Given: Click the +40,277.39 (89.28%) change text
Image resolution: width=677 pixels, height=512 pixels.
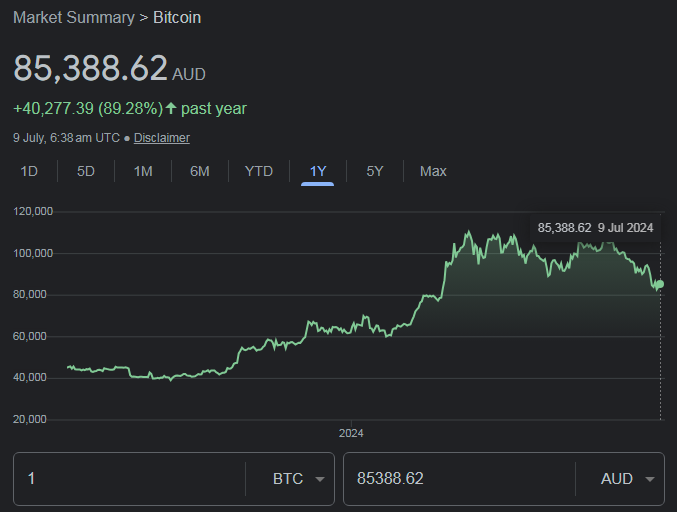Looking at the screenshot, I should (x=88, y=108).
